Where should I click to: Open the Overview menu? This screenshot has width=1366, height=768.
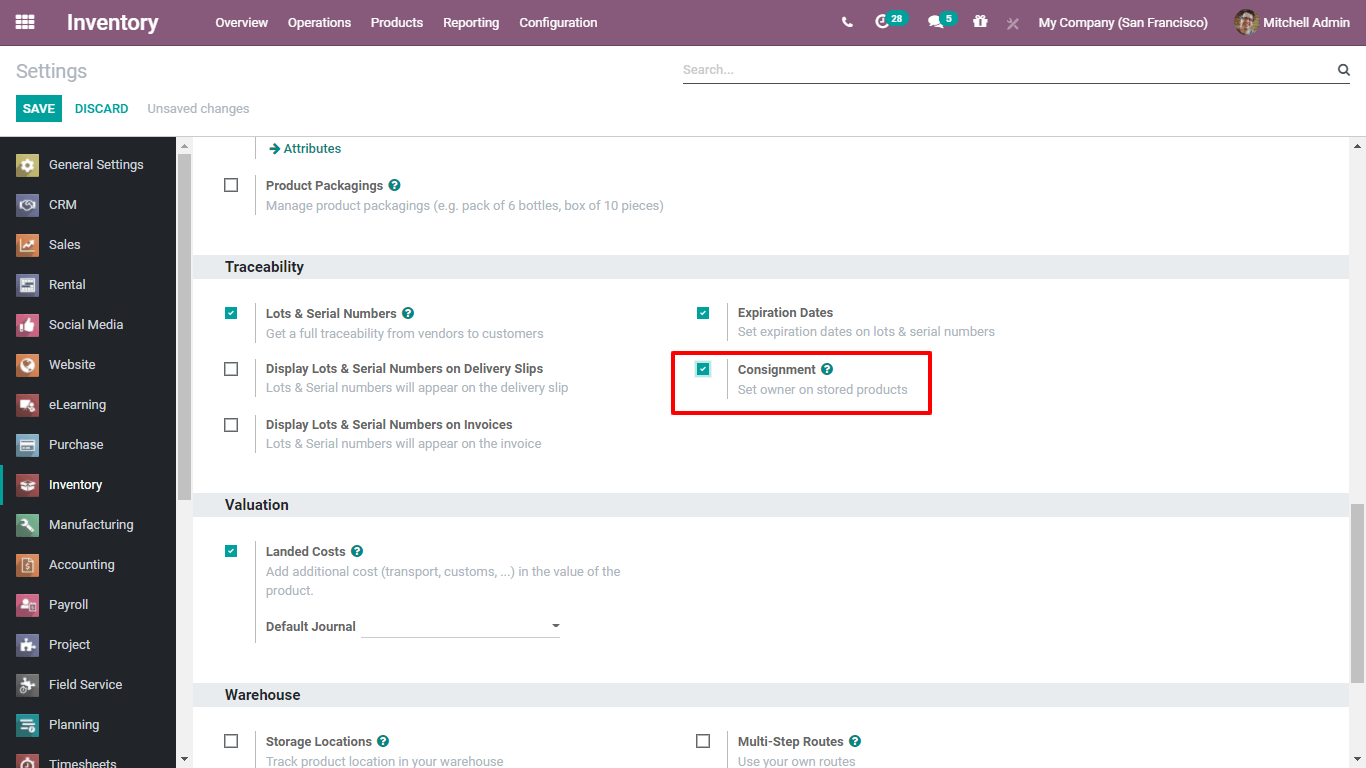pos(242,22)
